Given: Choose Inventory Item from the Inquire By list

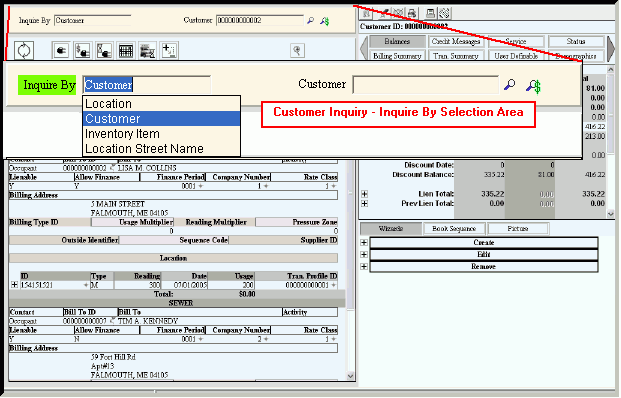Looking at the screenshot, I should click(x=162, y=134).
